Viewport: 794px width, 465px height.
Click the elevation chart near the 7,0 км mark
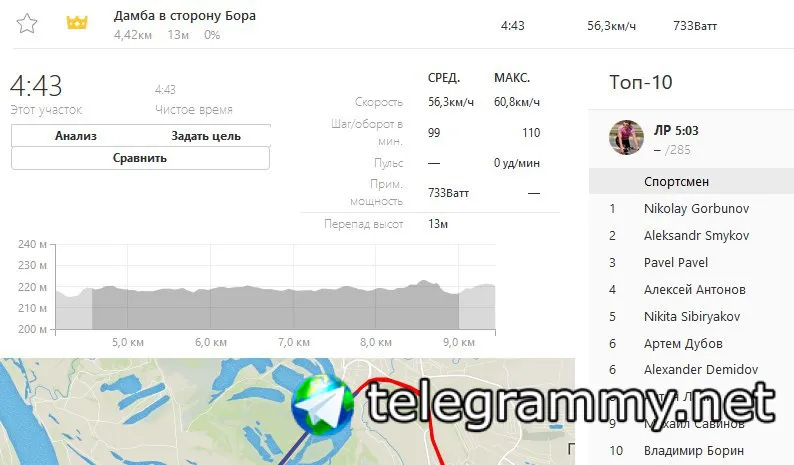tap(294, 309)
